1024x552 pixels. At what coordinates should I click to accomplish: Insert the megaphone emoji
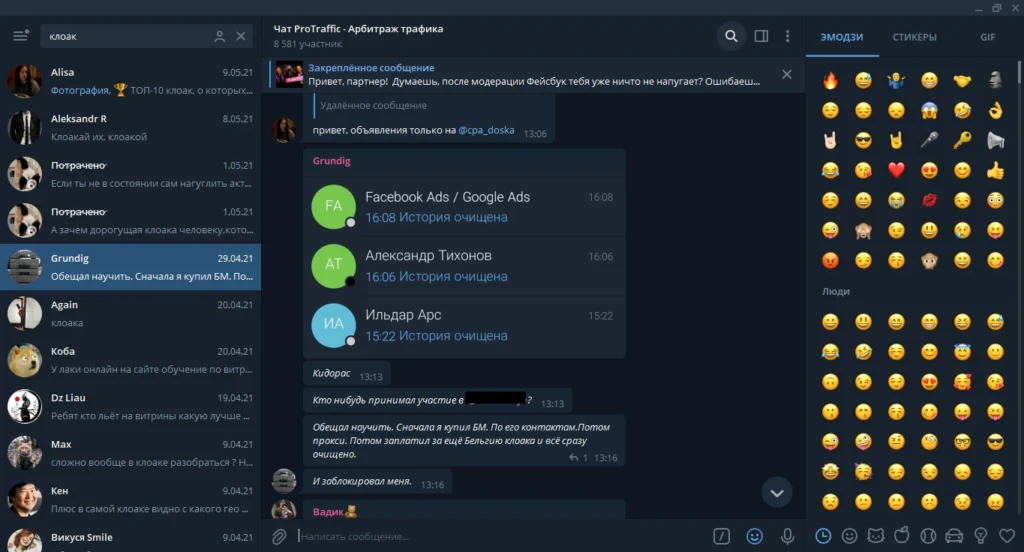995,140
